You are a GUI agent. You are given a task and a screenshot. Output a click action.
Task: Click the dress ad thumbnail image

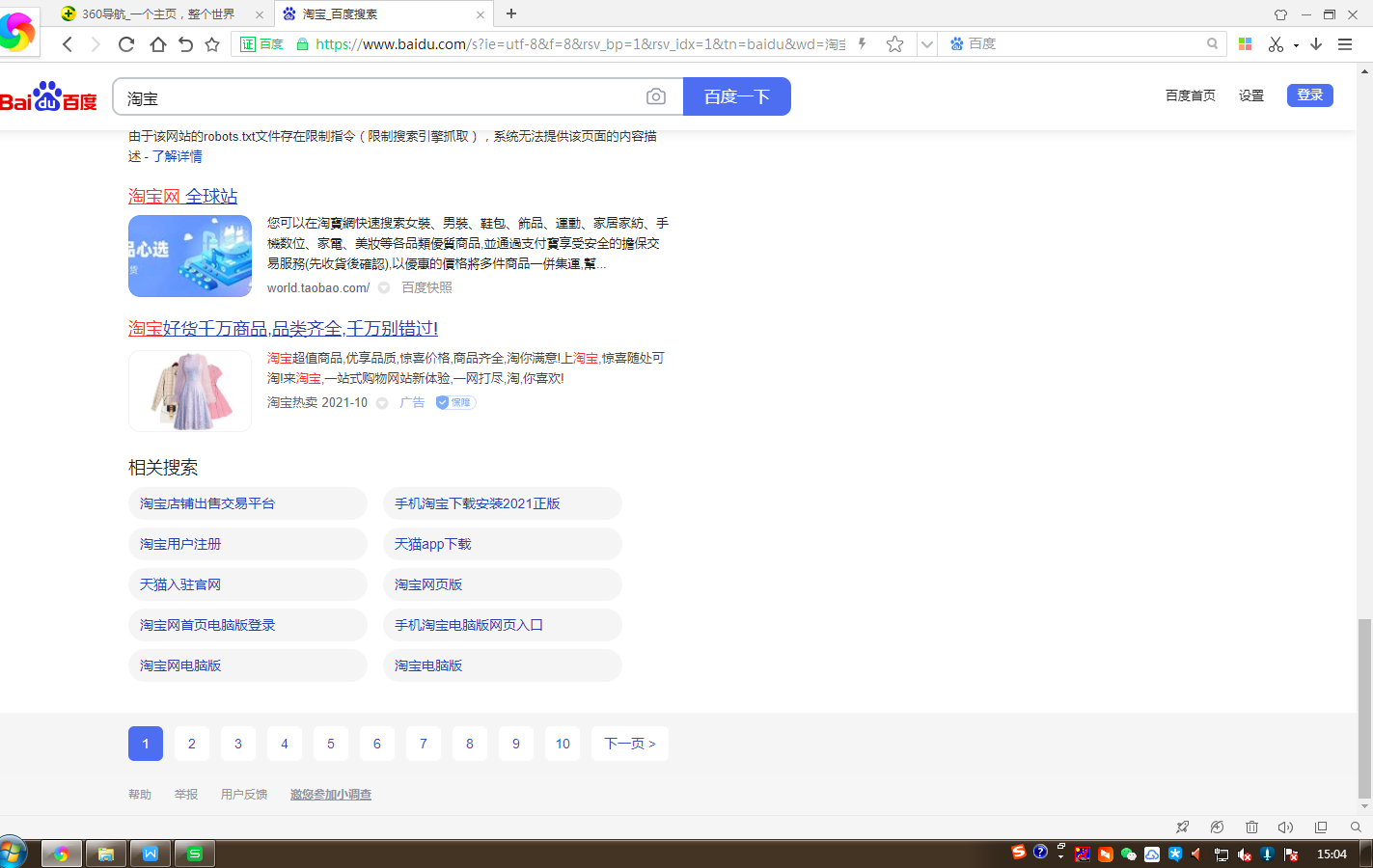(190, 391)
